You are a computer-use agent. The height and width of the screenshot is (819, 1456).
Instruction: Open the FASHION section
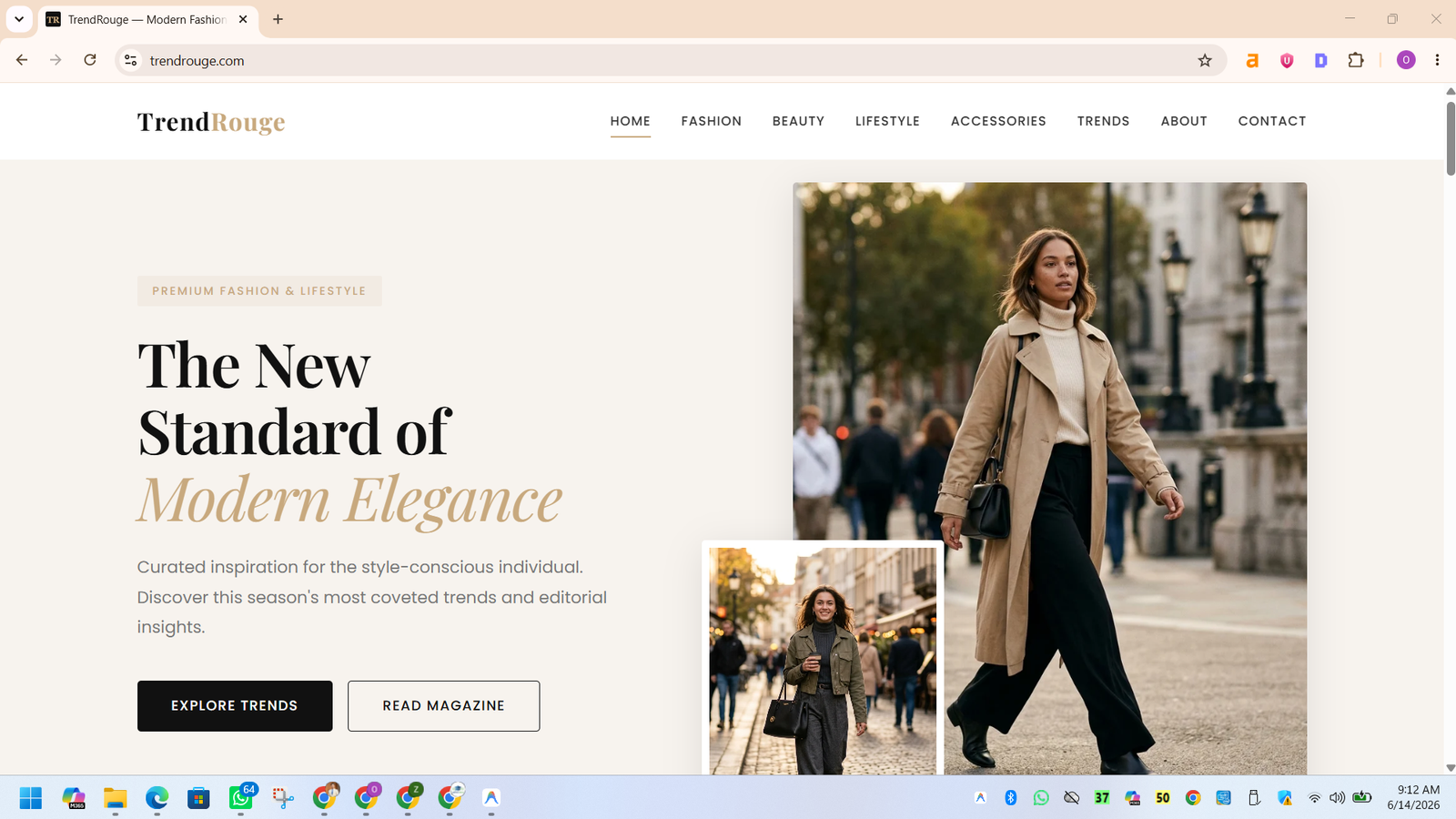(712, 121)
